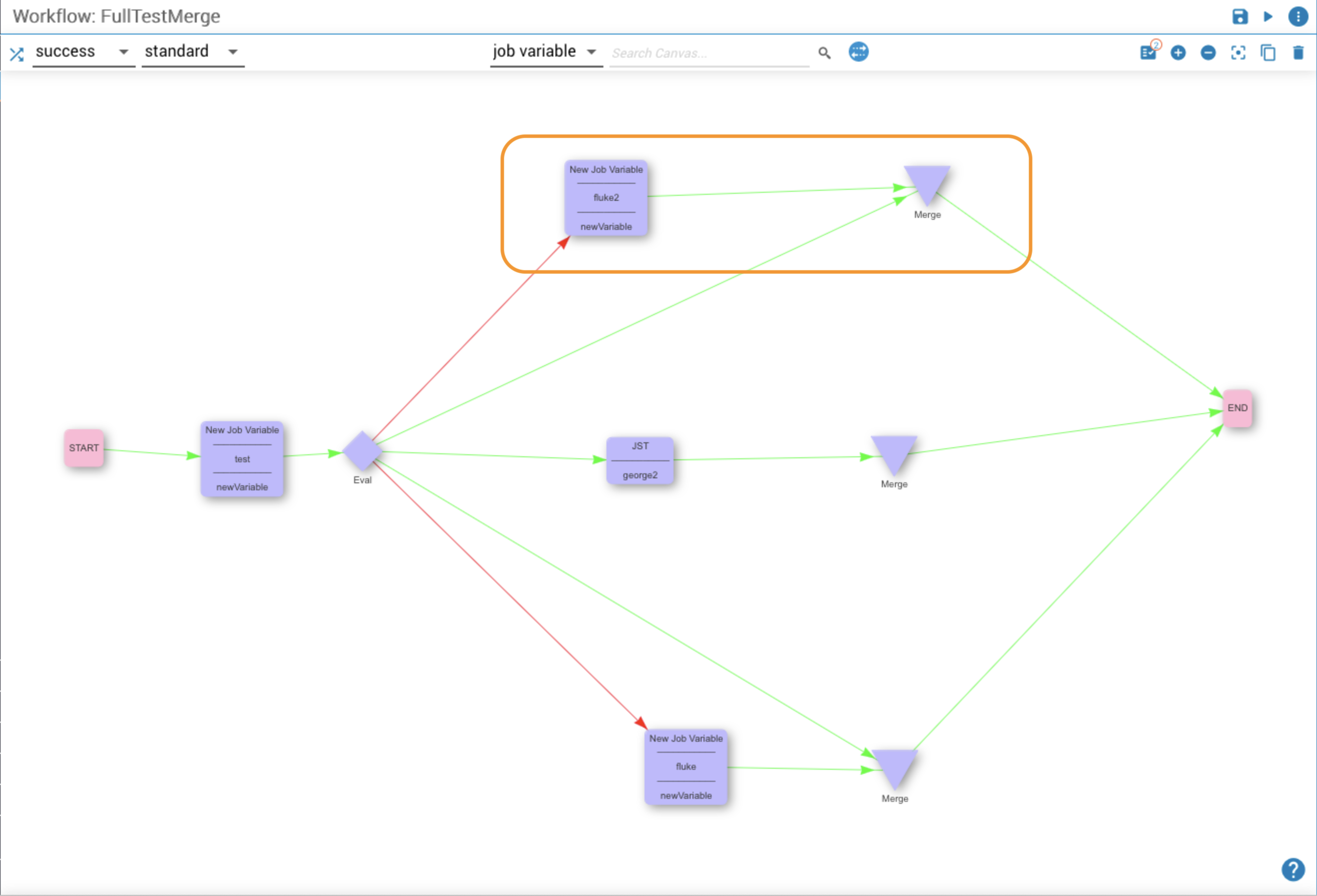Expand the standard dropdown
Viewport: 1317px width, 896px height.
pos(192,52)
